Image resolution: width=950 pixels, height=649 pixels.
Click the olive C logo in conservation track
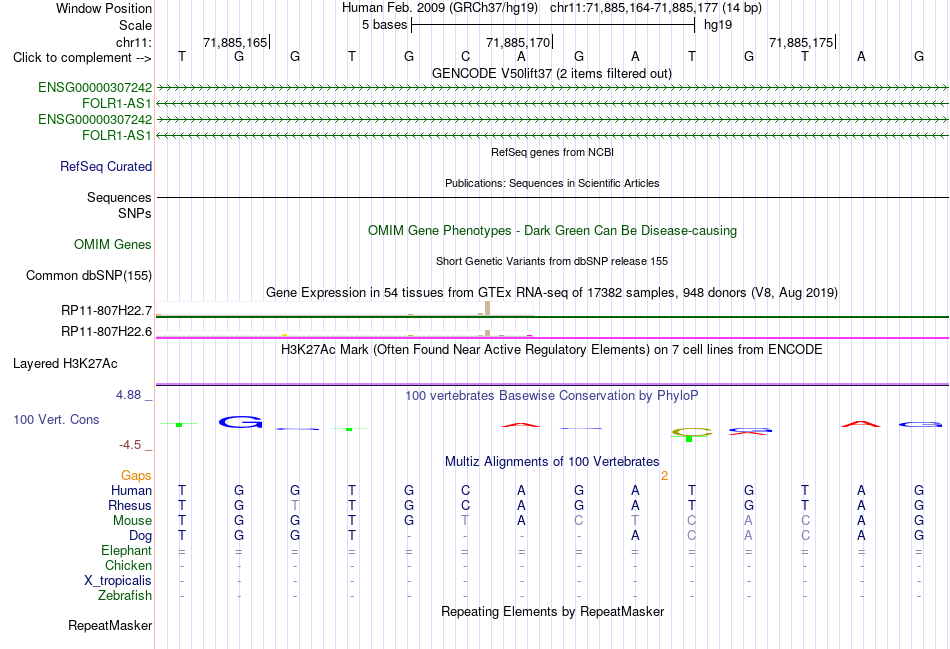[692, 432]
